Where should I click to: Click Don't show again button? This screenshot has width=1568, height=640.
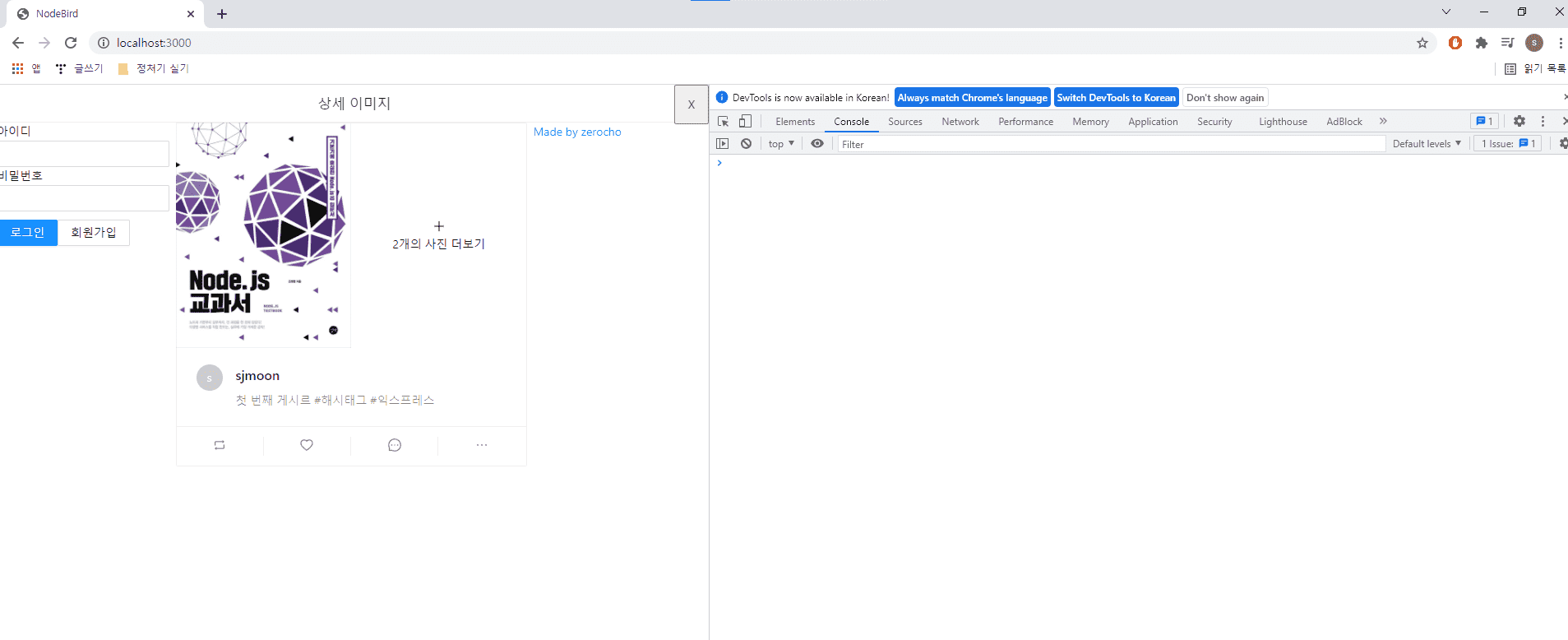pos(1225,97)
